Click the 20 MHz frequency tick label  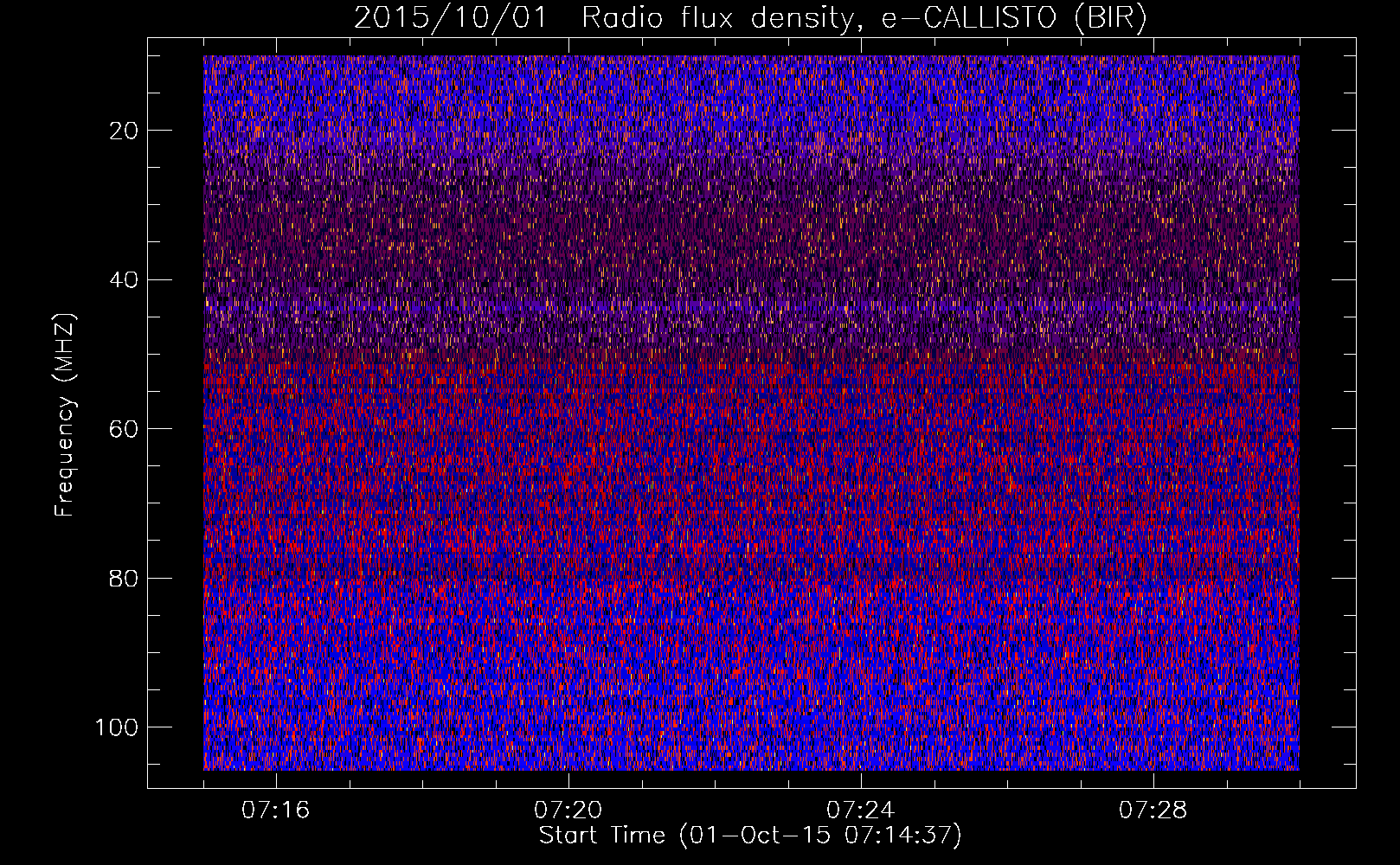125,131
